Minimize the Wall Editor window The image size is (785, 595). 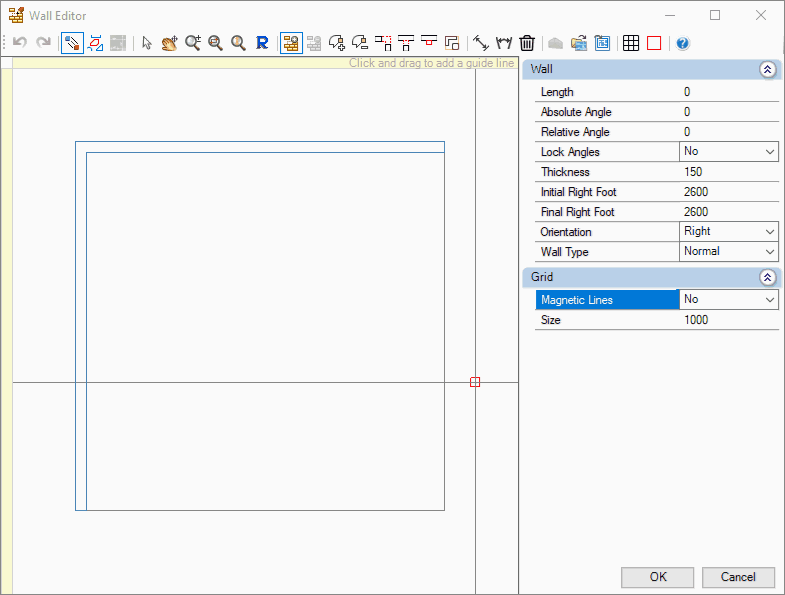point(670,16)
